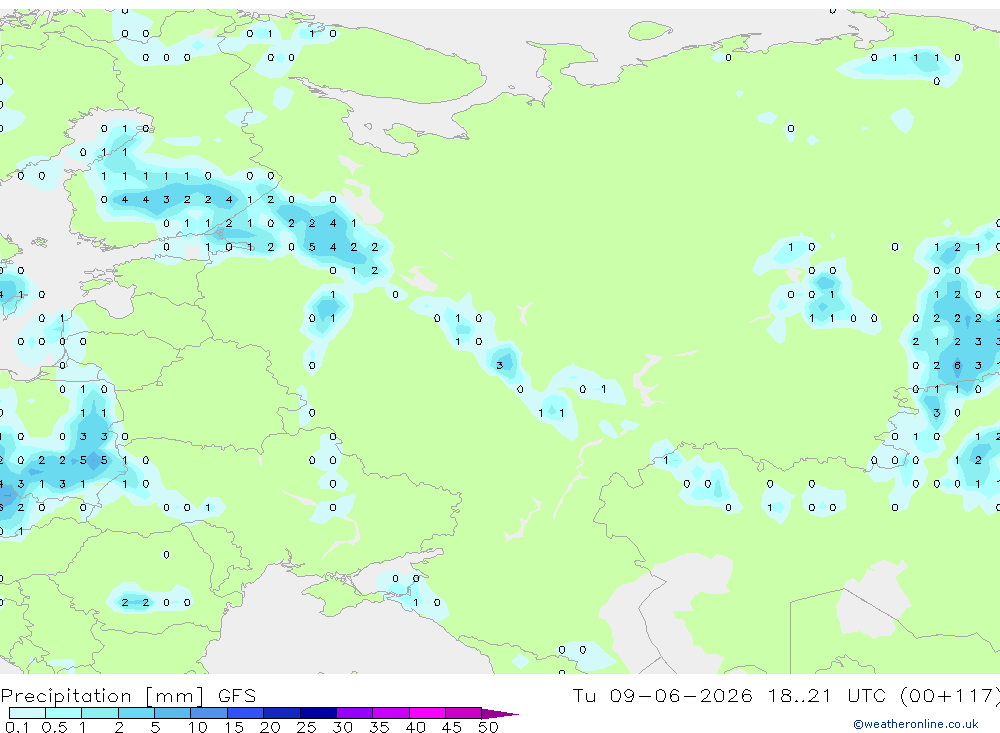Click the 15–20 mm legend color box
Viewport: 1000px width, 733px height.
tap(246, 713)
